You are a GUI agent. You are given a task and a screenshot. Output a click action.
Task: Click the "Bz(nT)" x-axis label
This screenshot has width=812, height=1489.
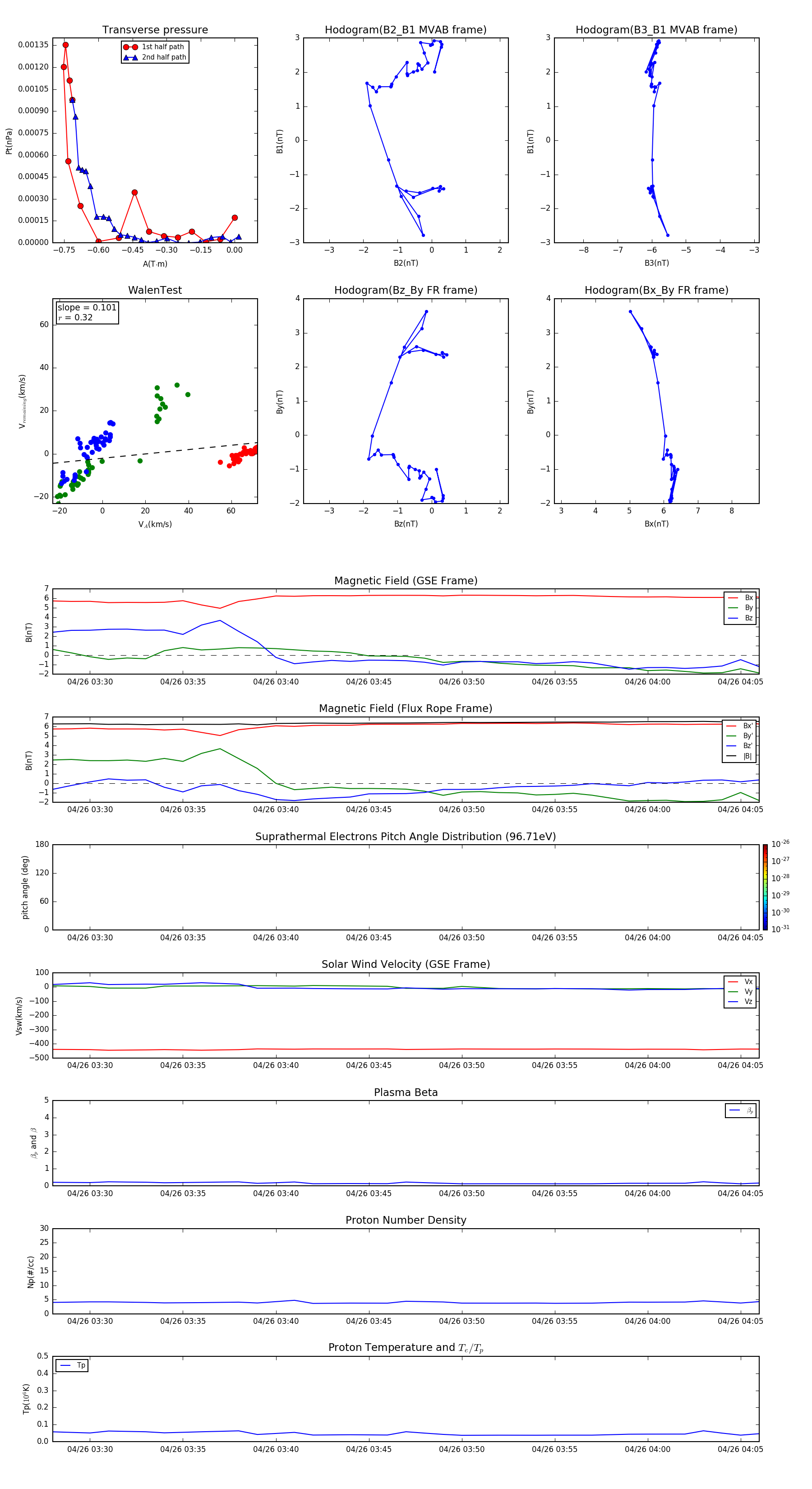click(406, 524)
